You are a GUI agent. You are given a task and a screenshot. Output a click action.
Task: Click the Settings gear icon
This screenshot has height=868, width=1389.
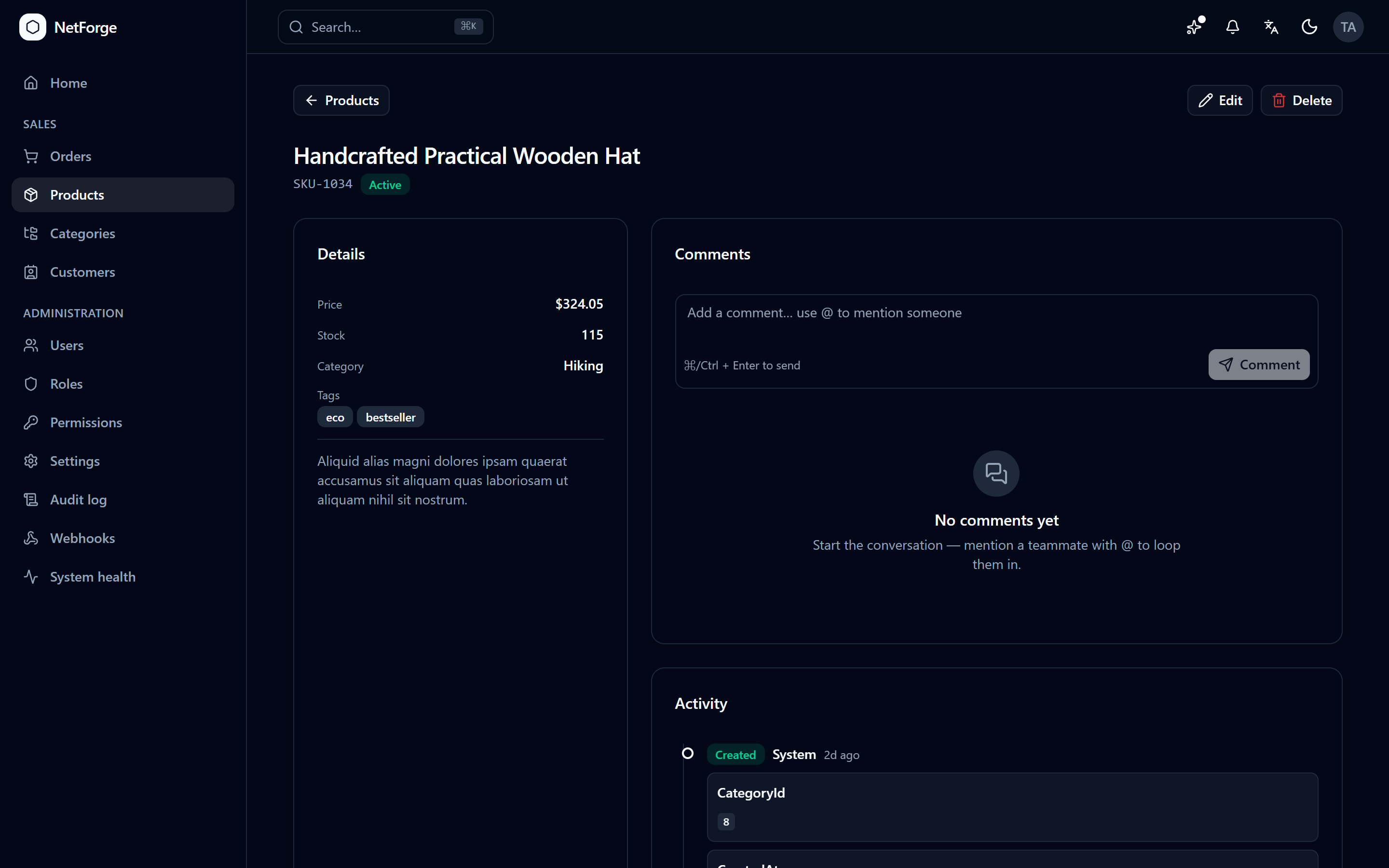pyautogui.click(x=31, y=461)
